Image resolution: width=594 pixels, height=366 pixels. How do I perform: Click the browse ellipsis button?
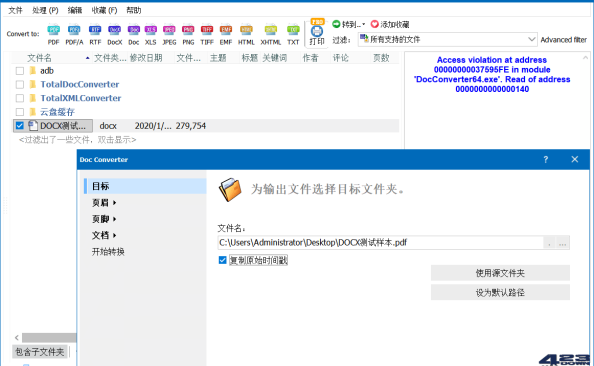(563, 243)
